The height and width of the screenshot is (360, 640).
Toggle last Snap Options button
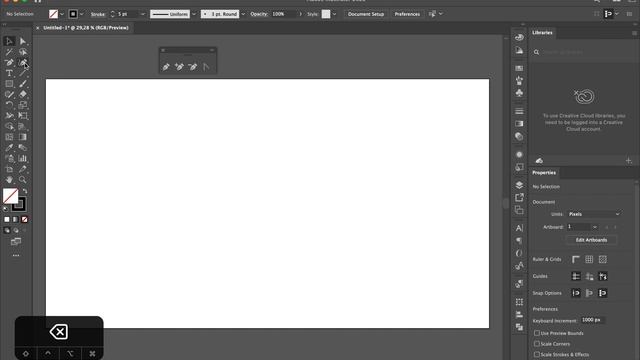pos(602,293)
